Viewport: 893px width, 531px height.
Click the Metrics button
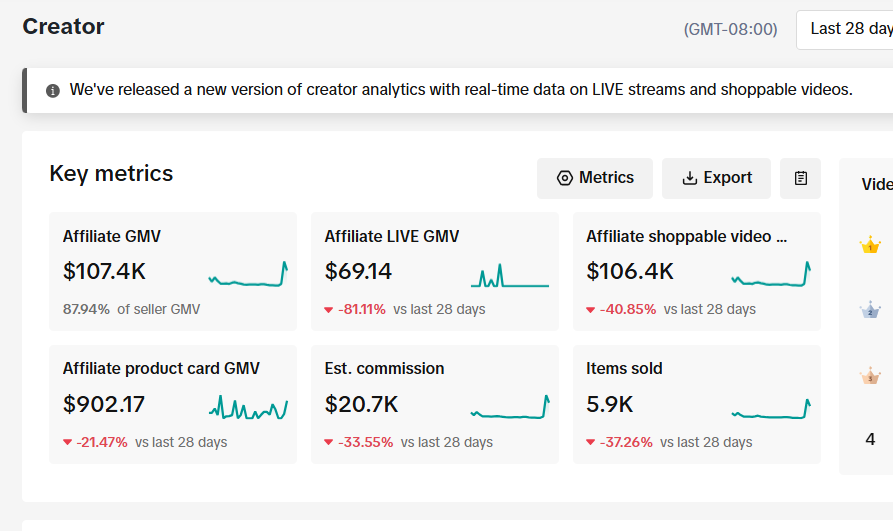point(595,178)
